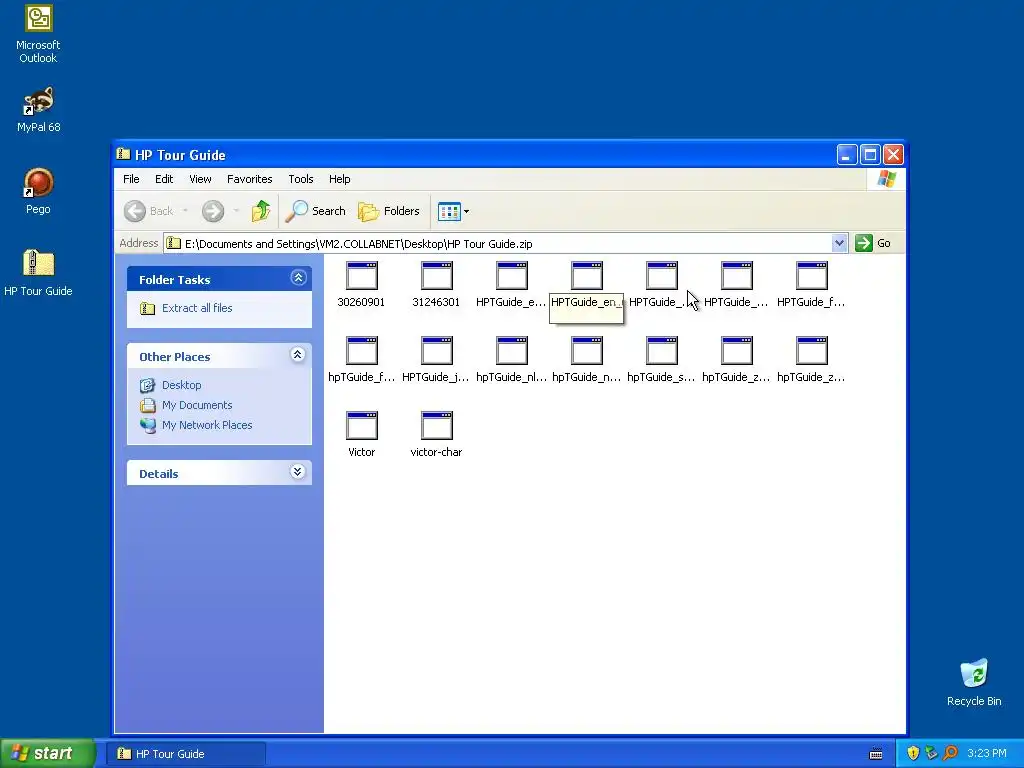Click the Back toolbar arrow
This screenshot has height=768, width=1024.
tap(135, 211)
